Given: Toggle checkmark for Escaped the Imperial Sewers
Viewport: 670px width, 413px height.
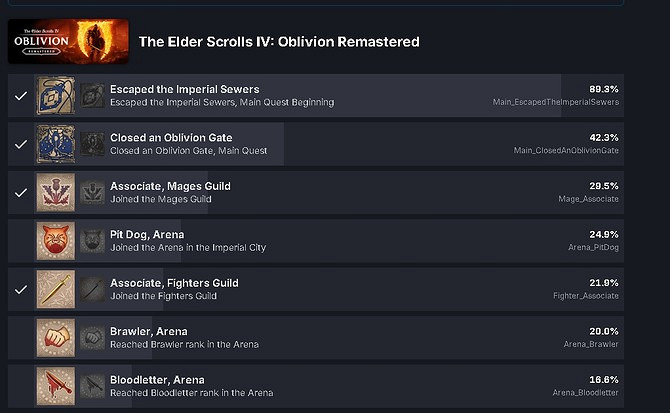Looking at the screenshot, I should tap(21, 95).
